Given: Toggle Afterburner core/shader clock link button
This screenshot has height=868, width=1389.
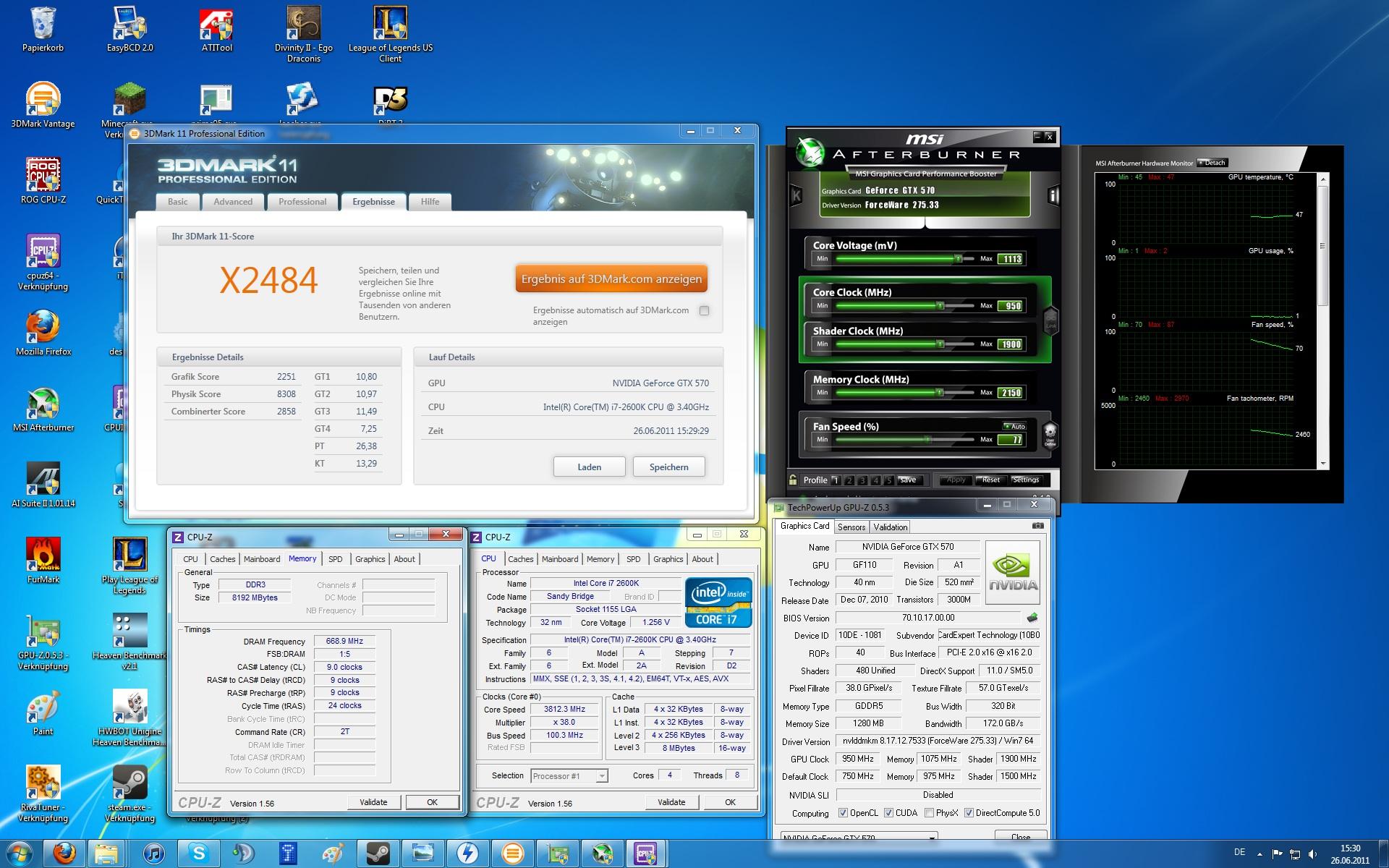Looking at the screenshot, I should point(1050,319).
